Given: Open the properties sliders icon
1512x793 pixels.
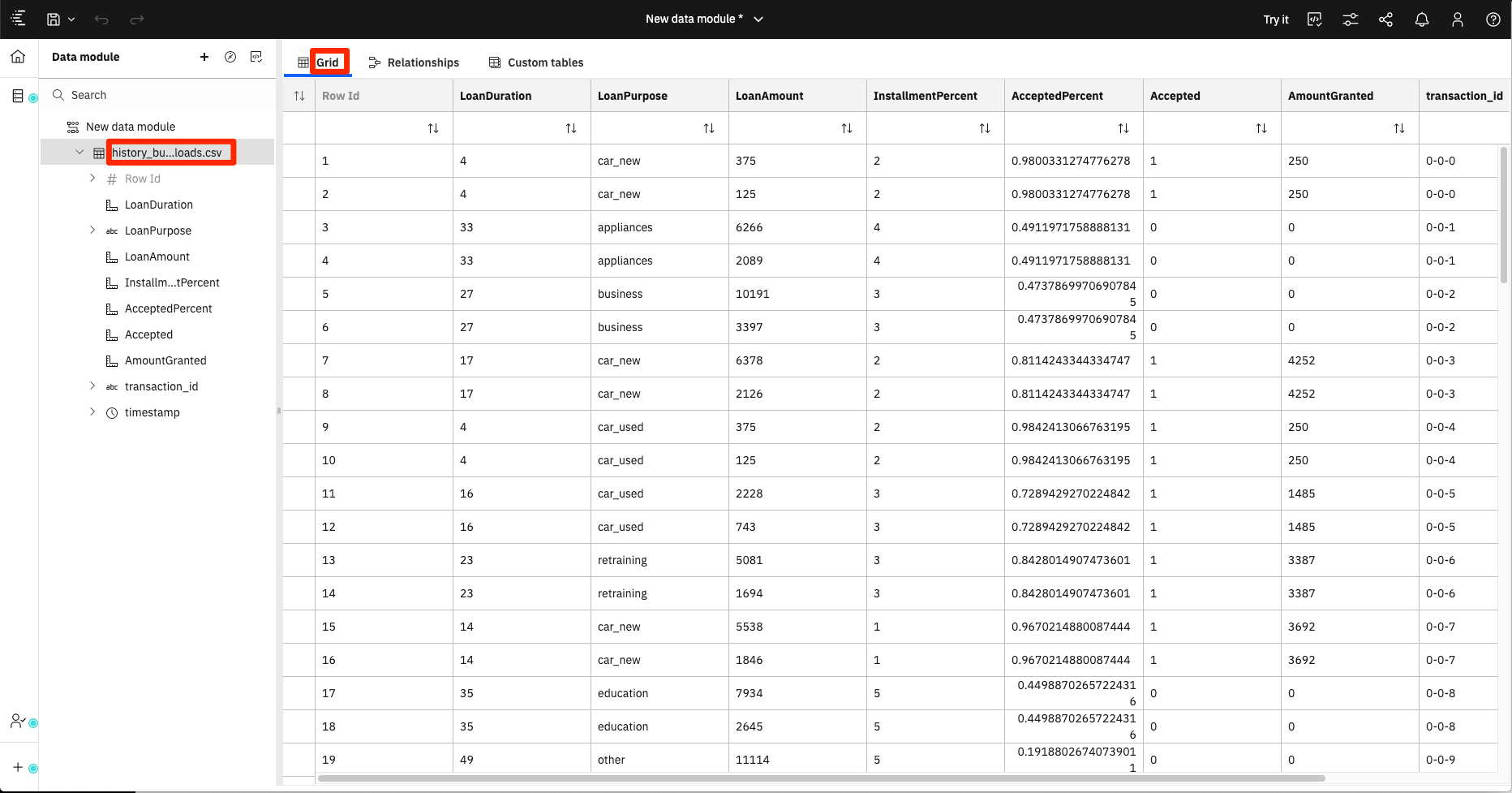Looking at the screenshot, I should pos(1351,19).
